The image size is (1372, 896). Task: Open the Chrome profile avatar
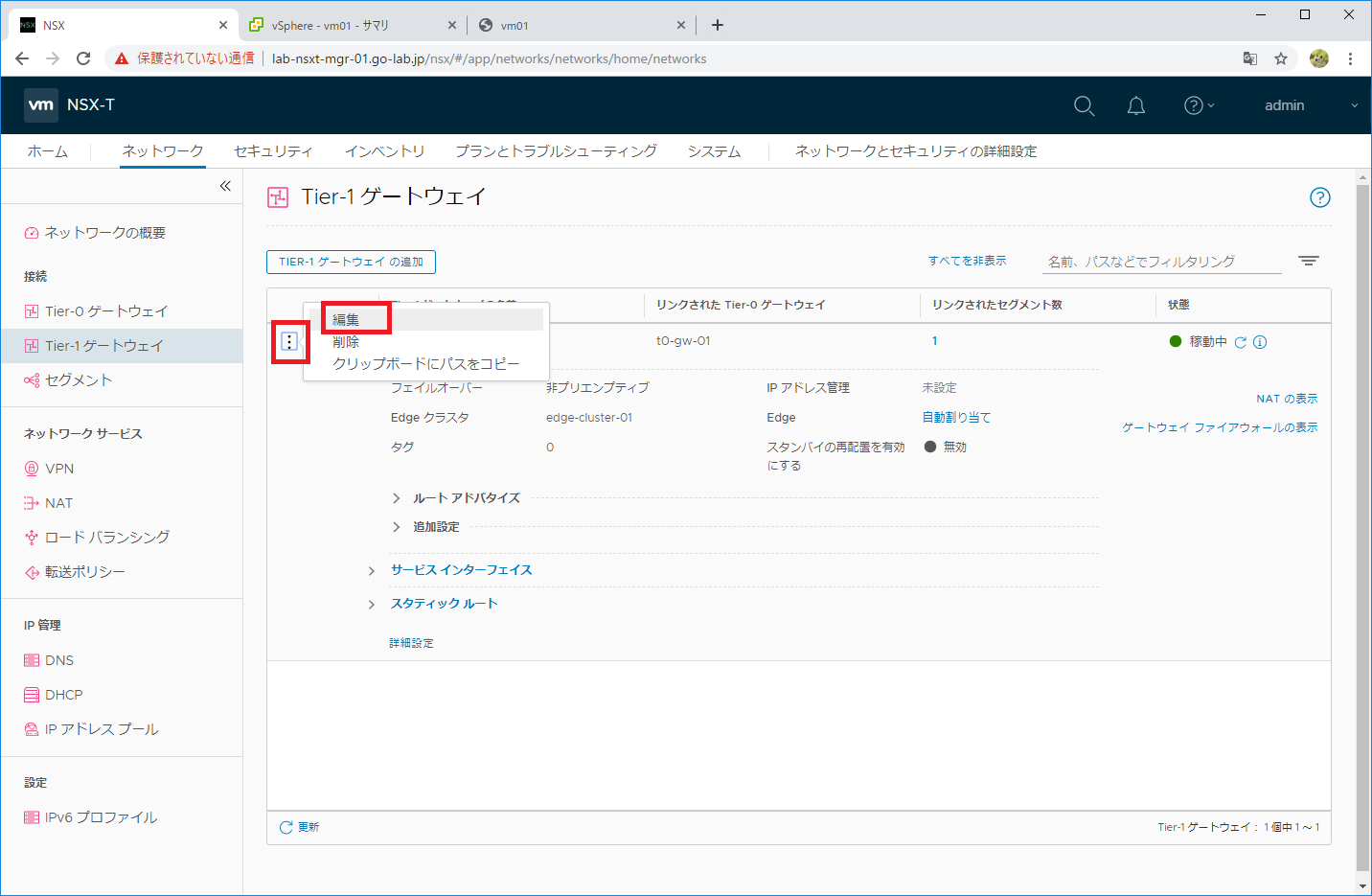point(1319,58)
